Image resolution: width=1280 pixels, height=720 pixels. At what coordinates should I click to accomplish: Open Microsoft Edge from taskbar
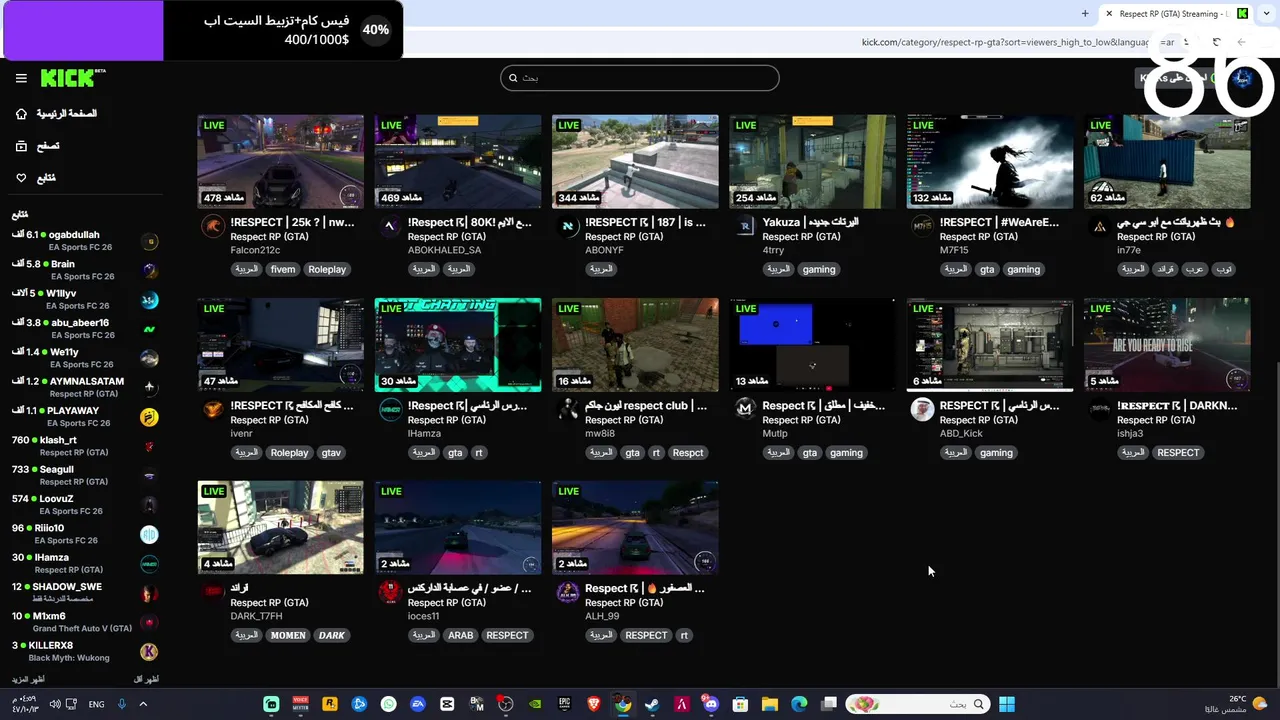pos(799,704)
